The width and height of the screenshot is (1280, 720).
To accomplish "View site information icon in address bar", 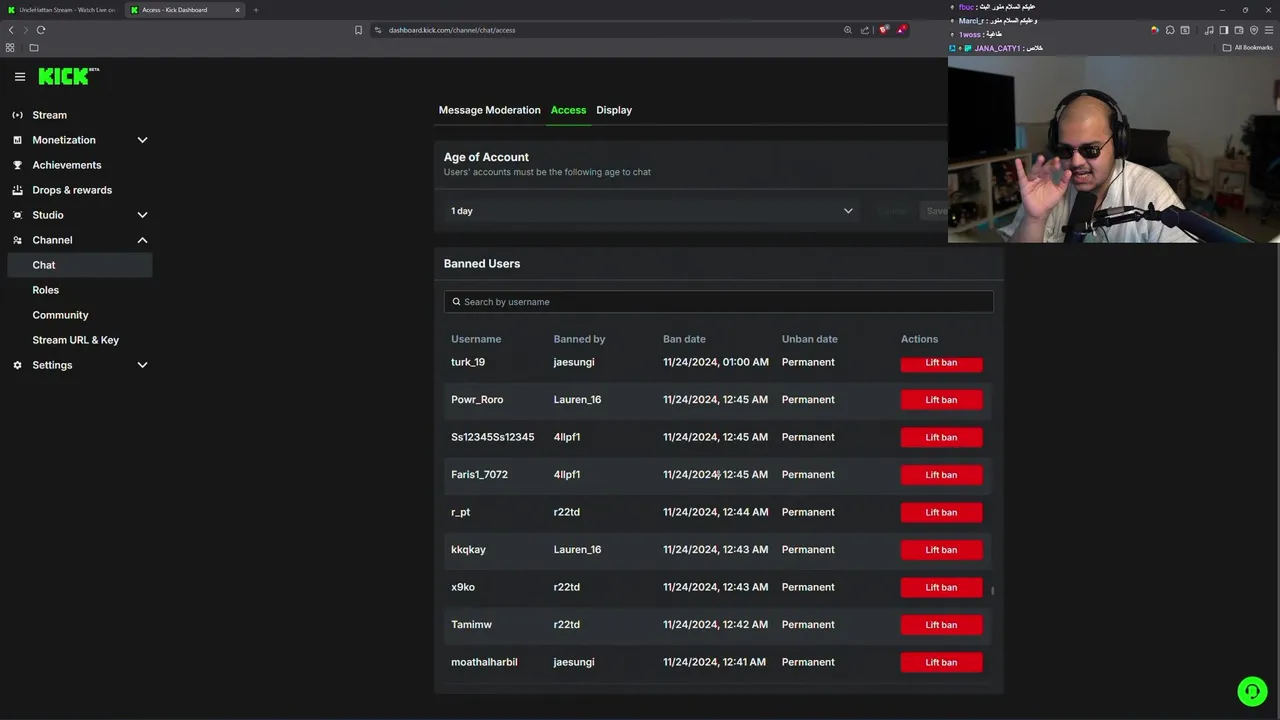I will [378, 30].
